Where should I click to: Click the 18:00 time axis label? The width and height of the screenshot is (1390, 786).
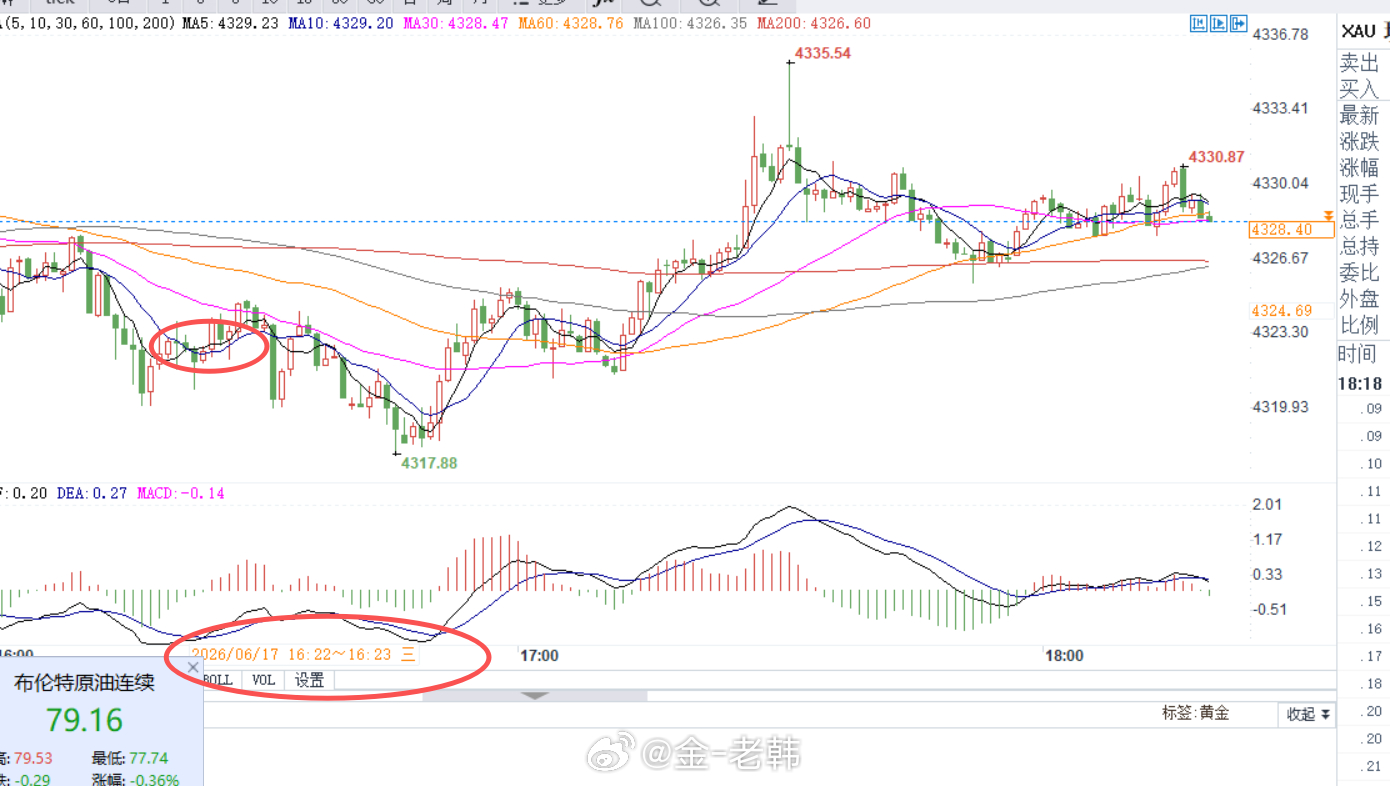click(1064, 656)
